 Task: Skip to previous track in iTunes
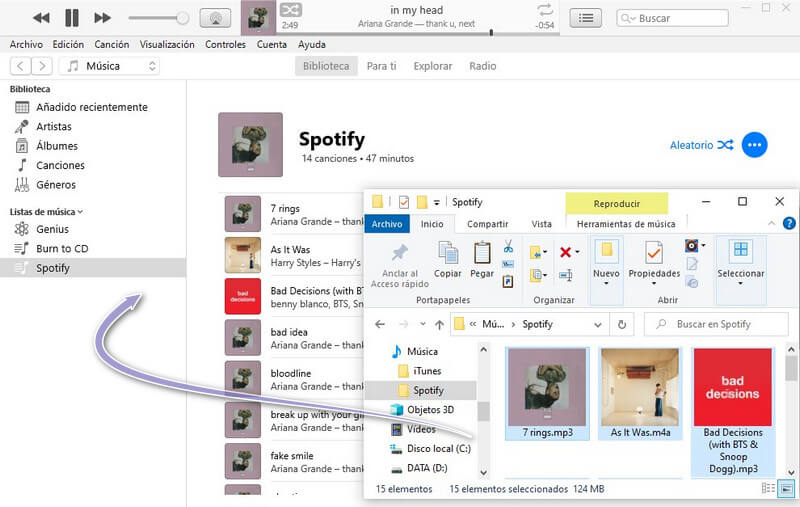click(x=41, y=18)
